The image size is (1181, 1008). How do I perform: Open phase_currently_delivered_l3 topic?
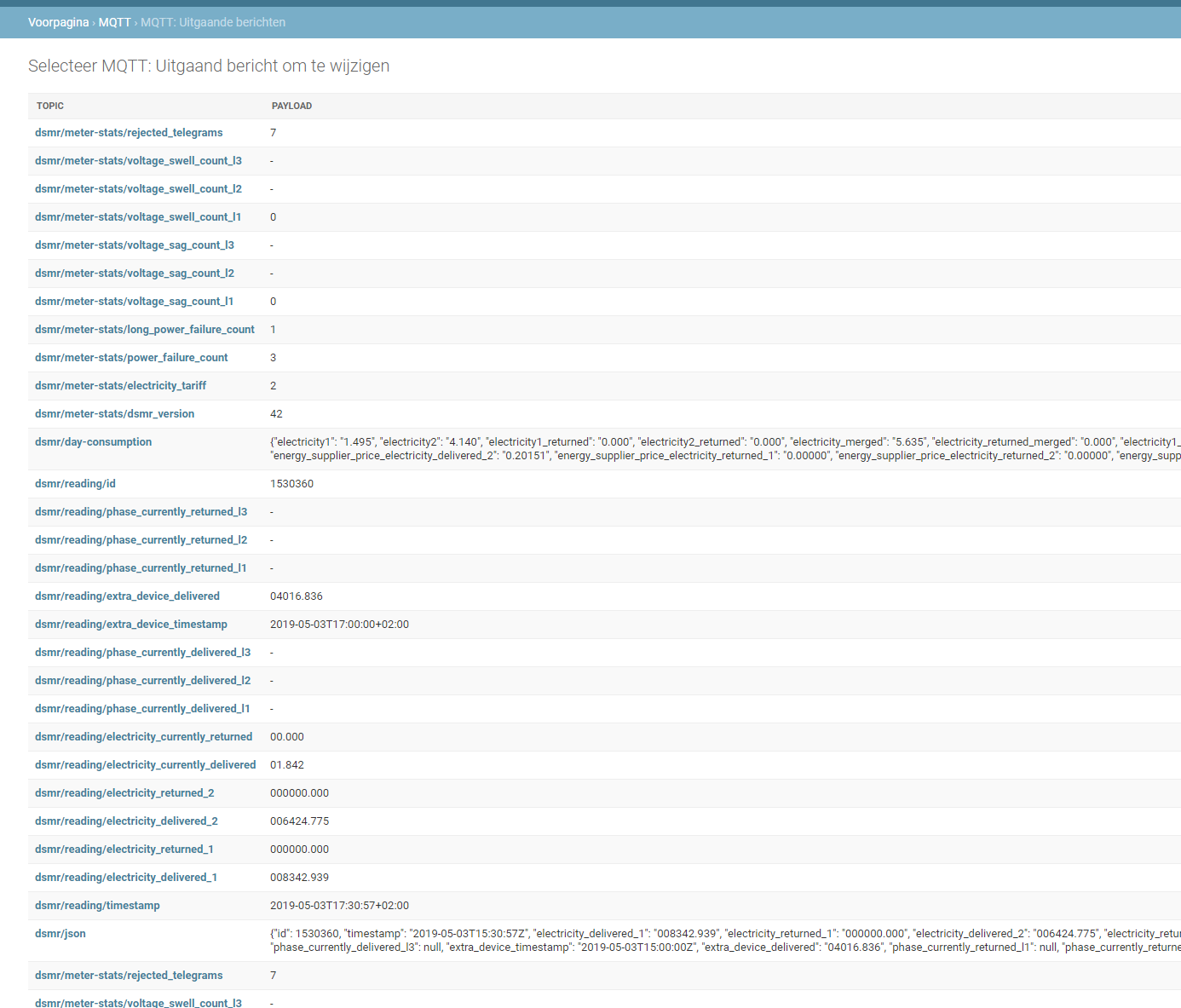(142, 653)
